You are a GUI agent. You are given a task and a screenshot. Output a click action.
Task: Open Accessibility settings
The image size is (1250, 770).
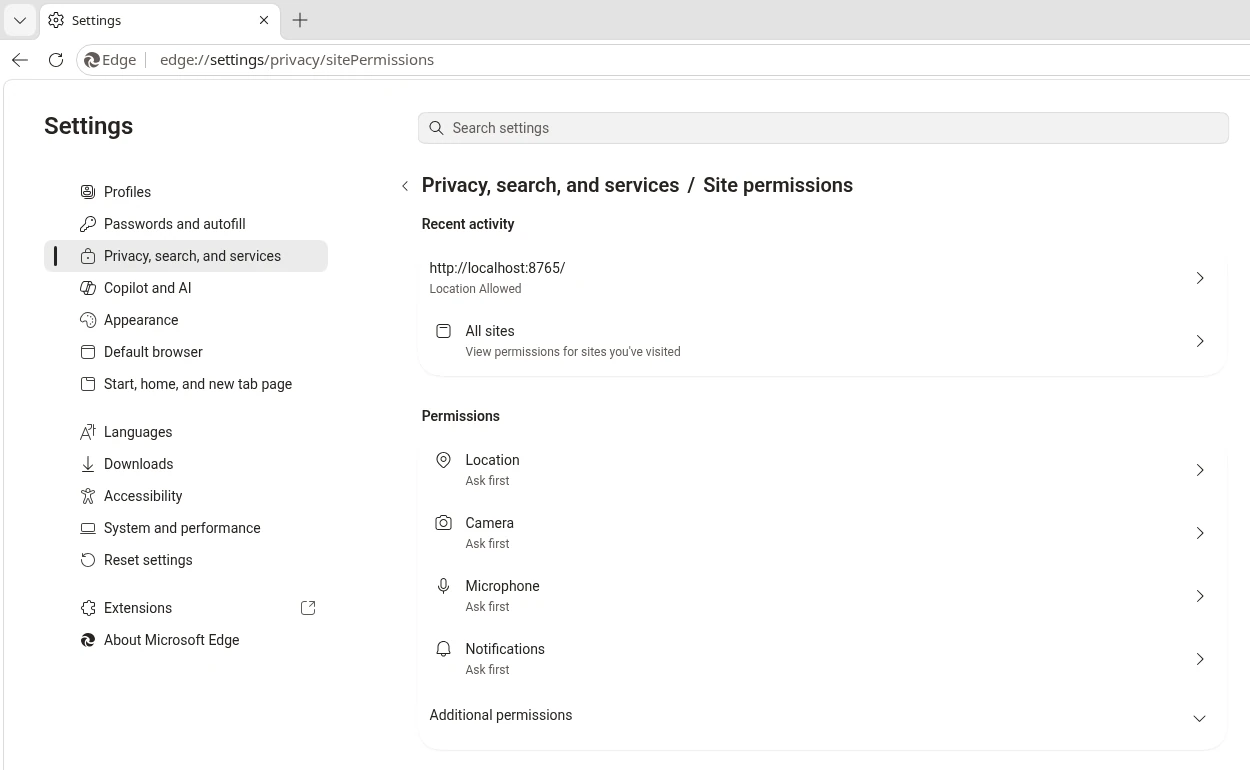186,496
